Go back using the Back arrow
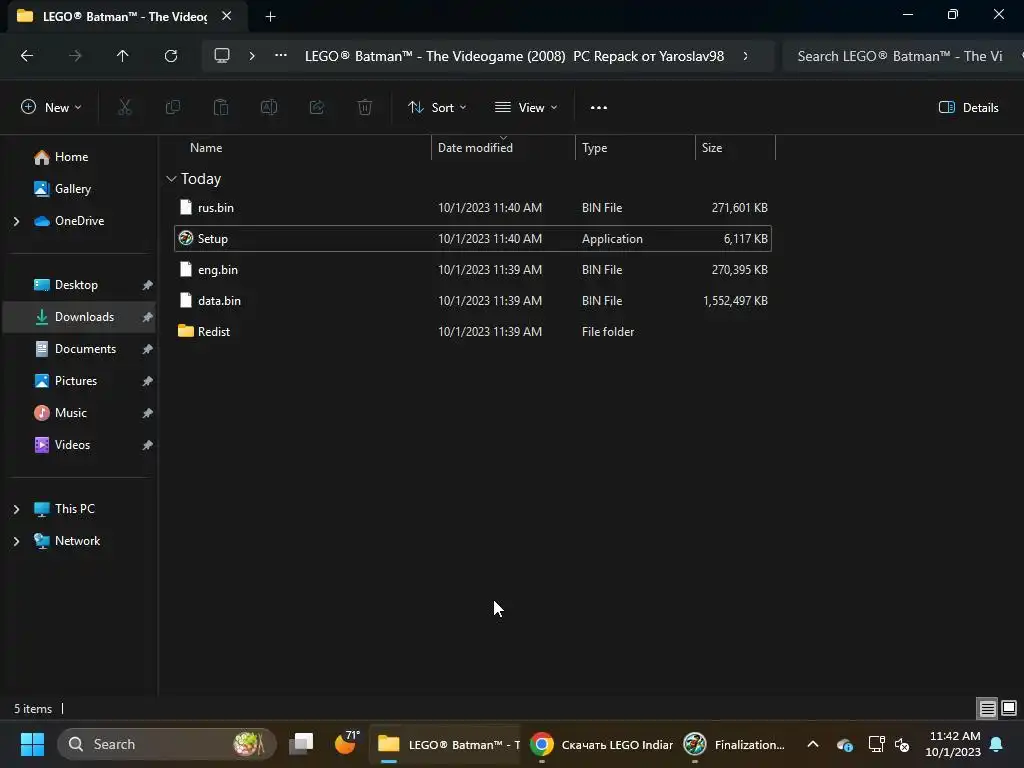 pyautogui.click(x=27, y=56)
